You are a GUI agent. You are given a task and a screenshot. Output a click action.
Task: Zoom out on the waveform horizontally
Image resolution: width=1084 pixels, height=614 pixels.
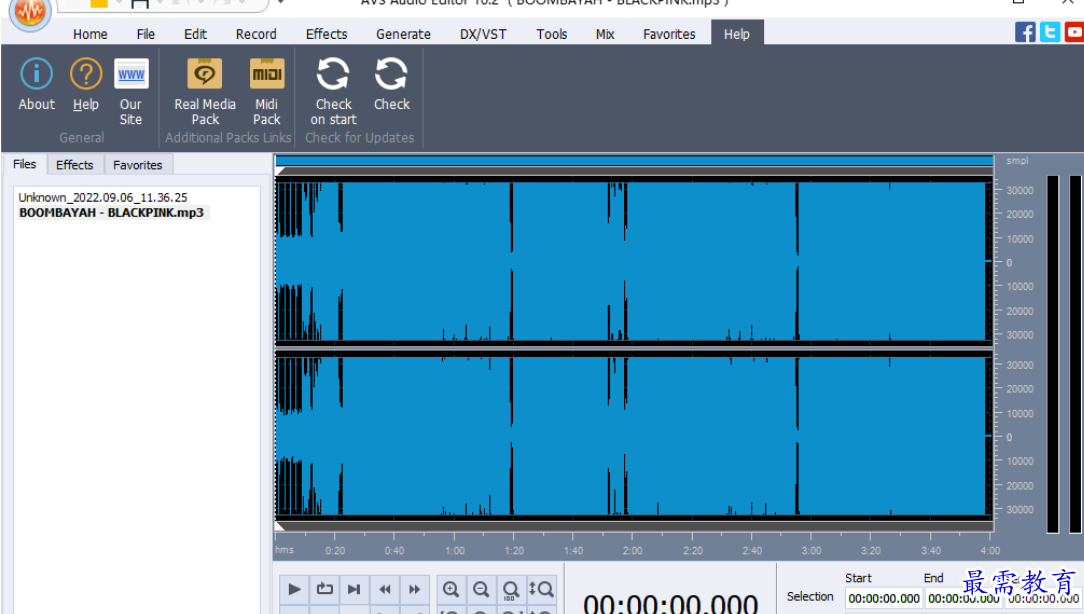pyautogui.click(x=480, y=589)
